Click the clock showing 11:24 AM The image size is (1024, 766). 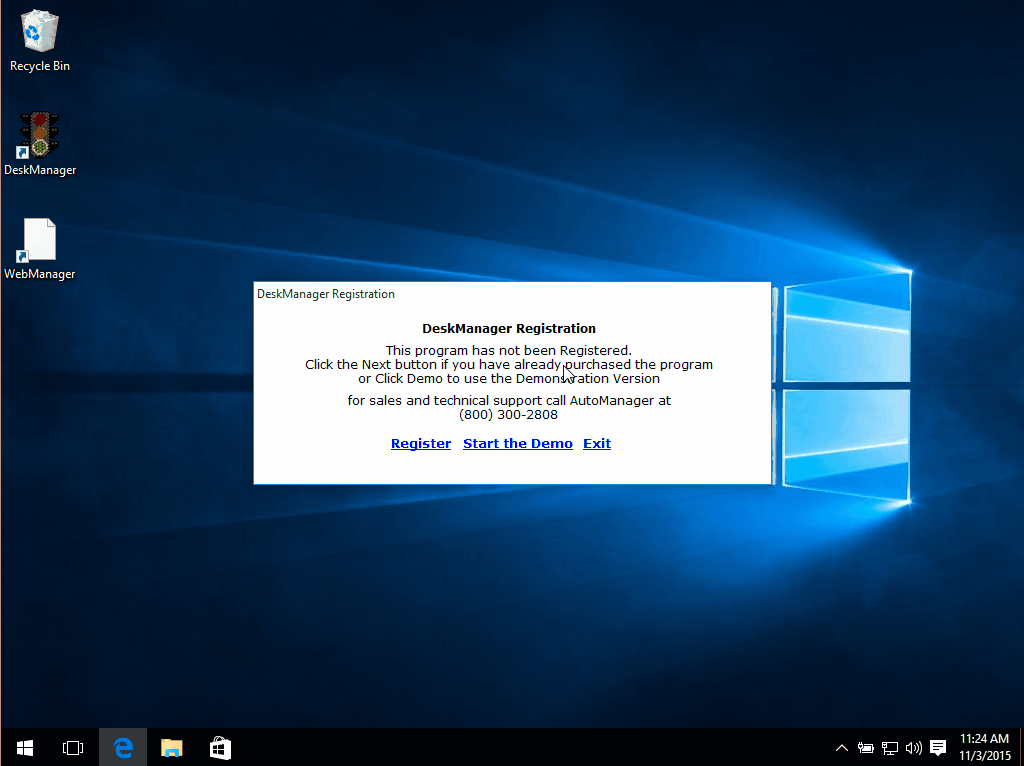983,739
